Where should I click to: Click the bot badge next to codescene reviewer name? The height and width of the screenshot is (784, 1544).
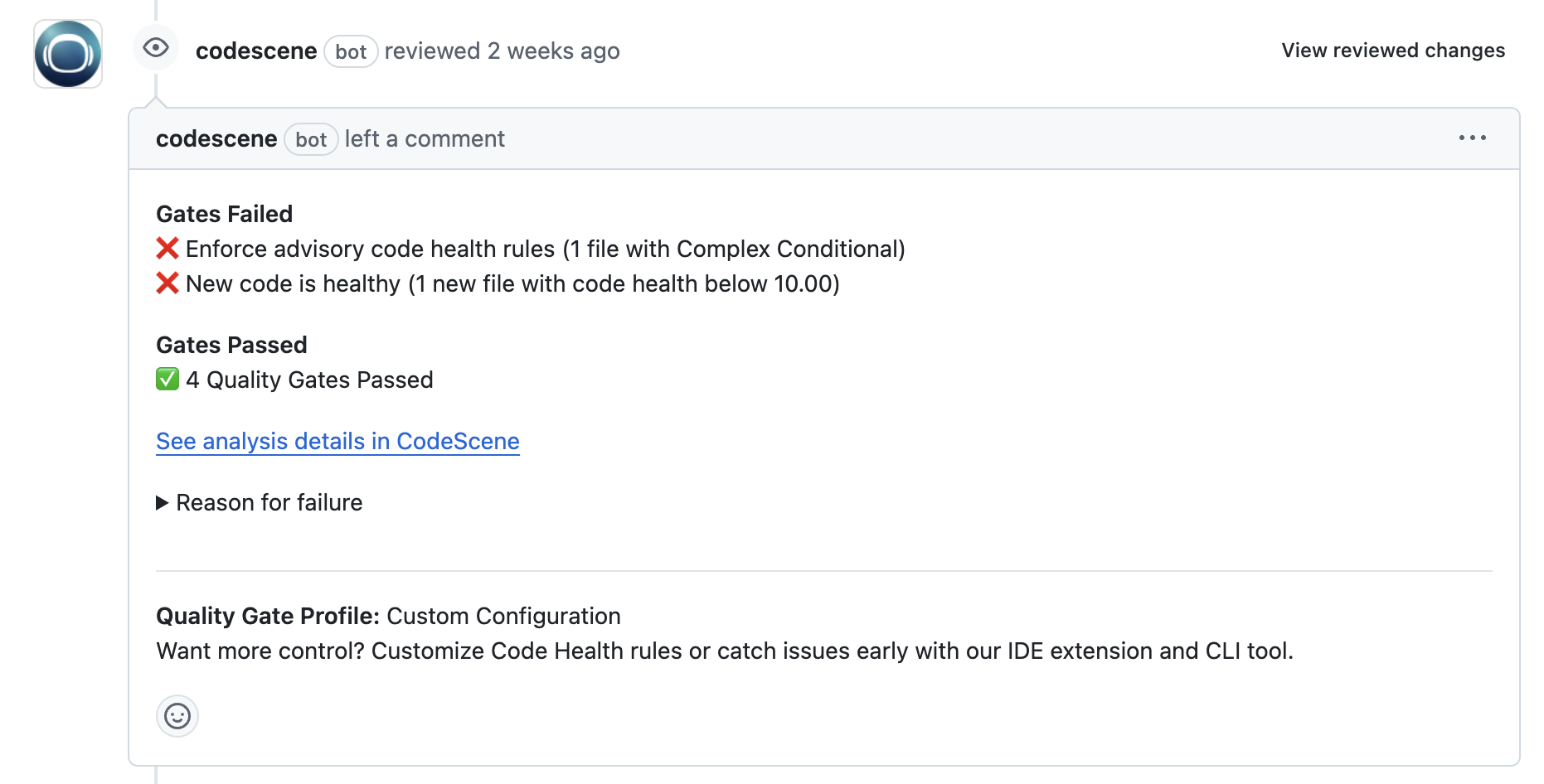(351, 51)
